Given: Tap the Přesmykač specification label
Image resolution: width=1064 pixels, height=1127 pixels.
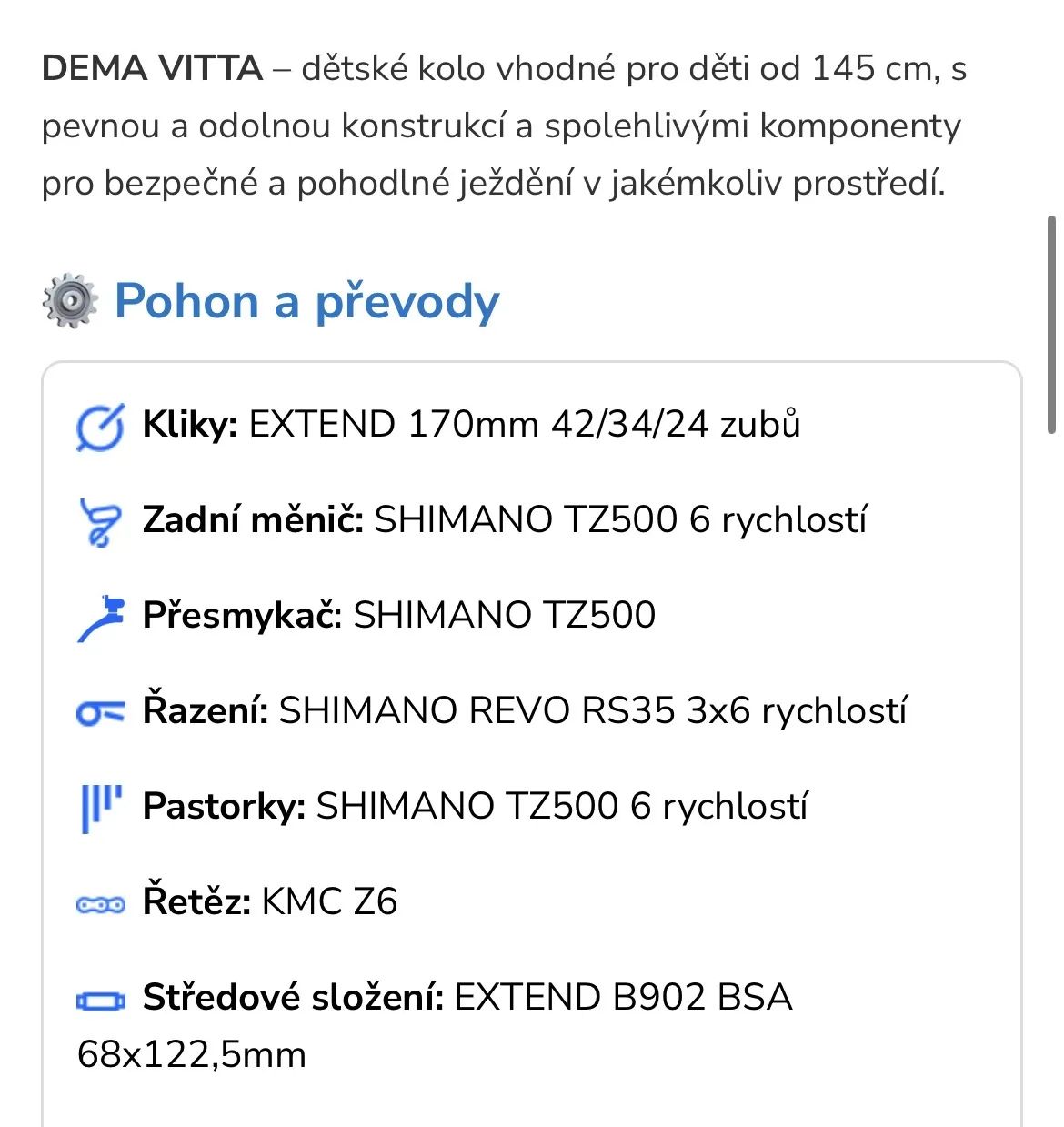Looking at the screenshot, I should pyautogui.click(x=242, y=616).
